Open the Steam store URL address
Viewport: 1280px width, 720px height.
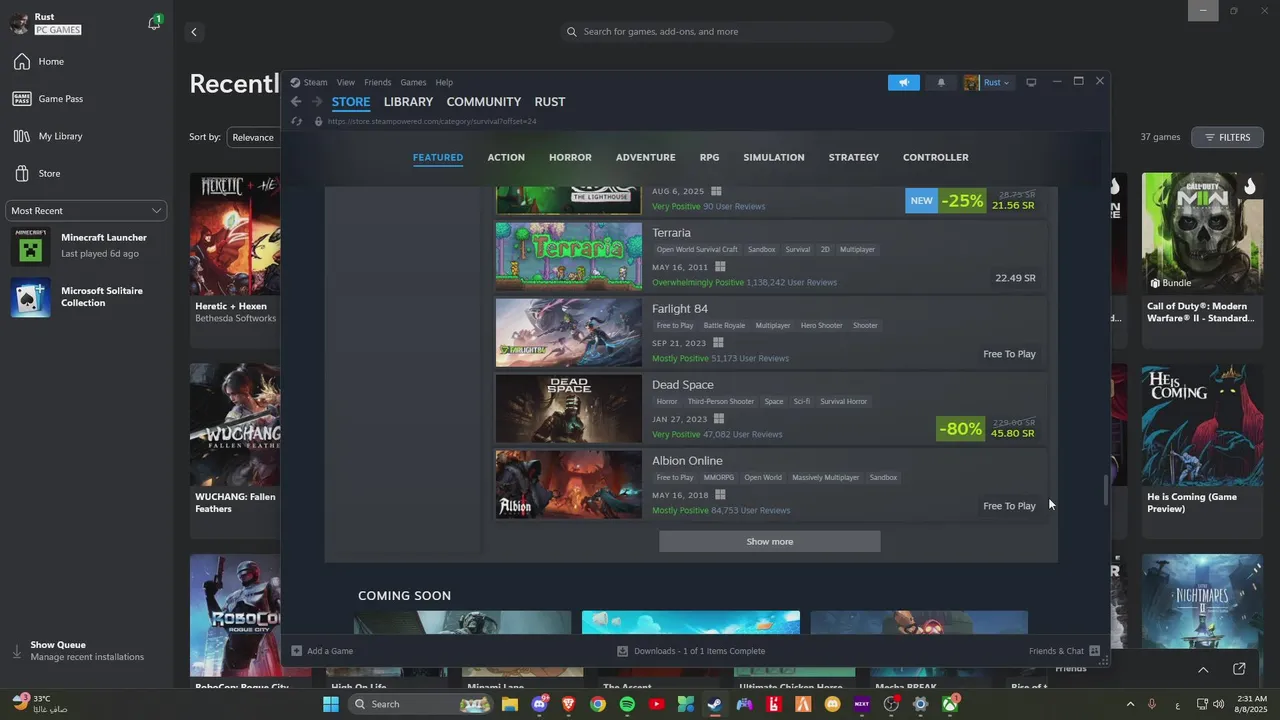pos(432,121)
